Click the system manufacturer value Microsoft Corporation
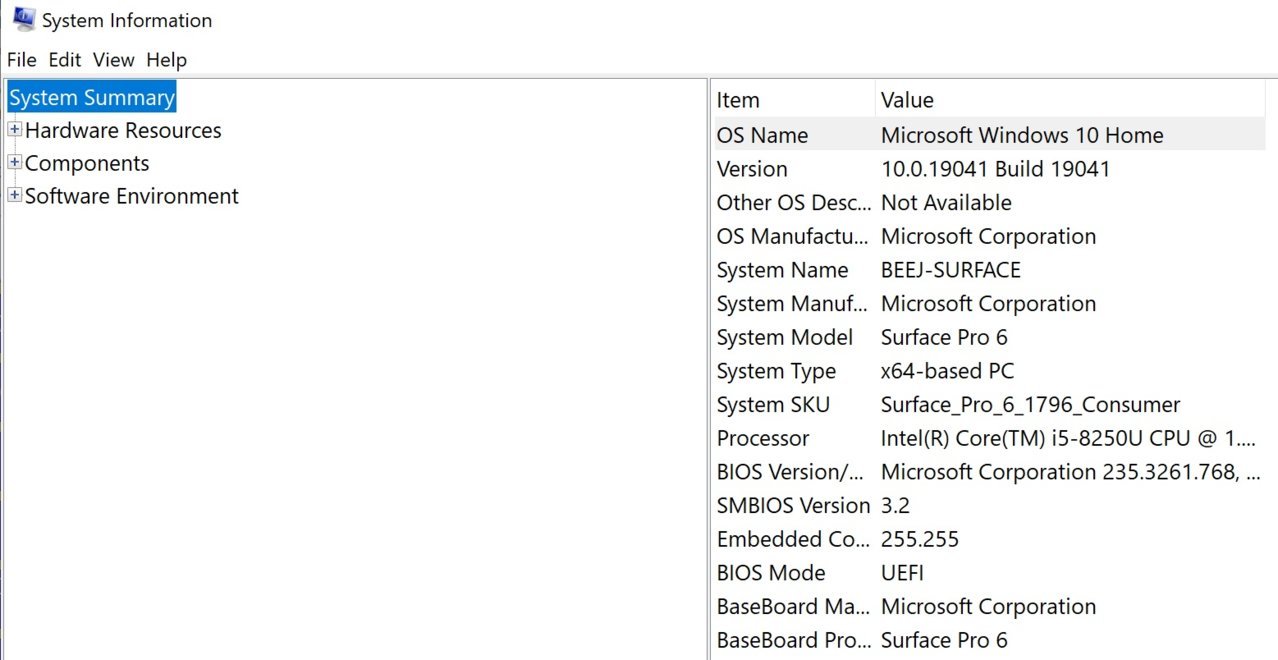Viewport: 1278px width, 660px height. (x=988, y=304)
